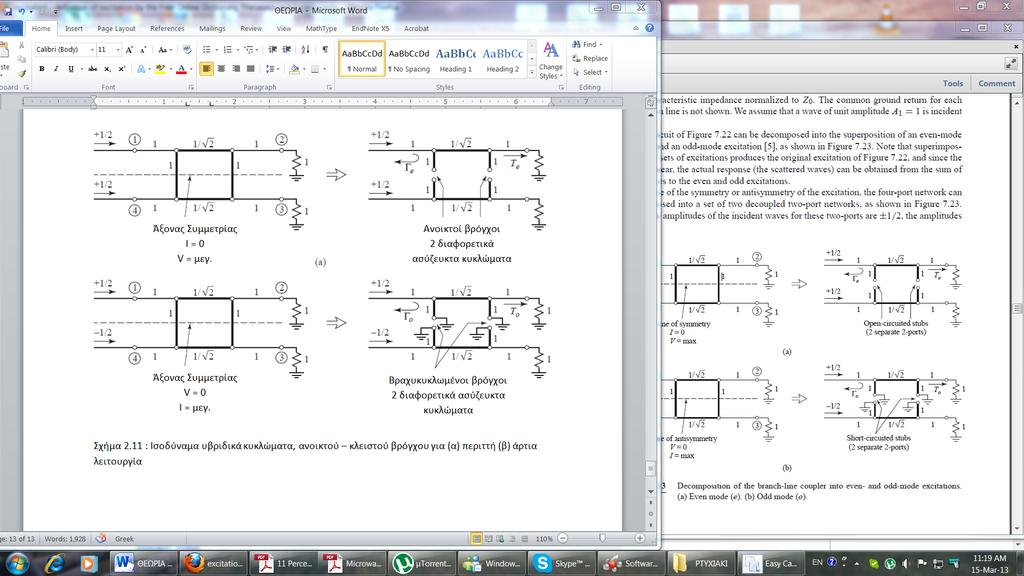Click Numbering list icon
The image size is (1024, 576).
click(228, 50)
